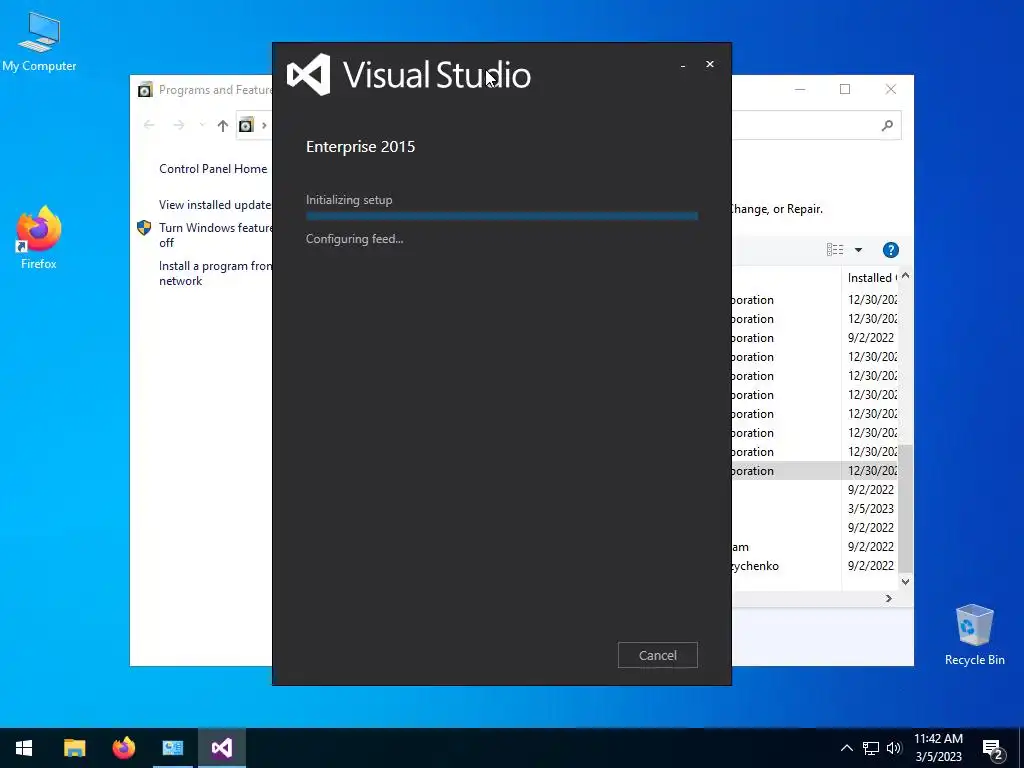Select the Recycle Bin desktop icon
1024x768 pixels.
tap(974, 635)
